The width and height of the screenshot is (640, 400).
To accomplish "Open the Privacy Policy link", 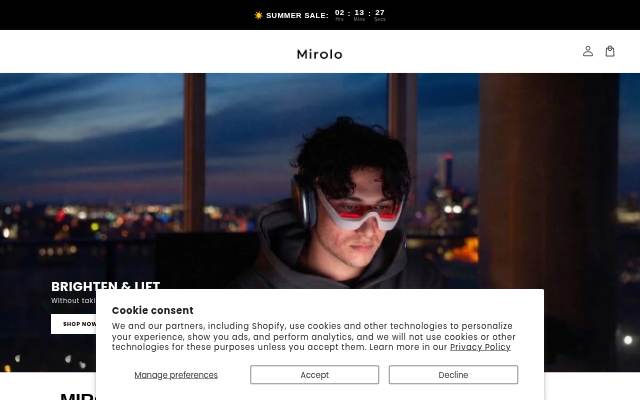I will tap(480, 347).
